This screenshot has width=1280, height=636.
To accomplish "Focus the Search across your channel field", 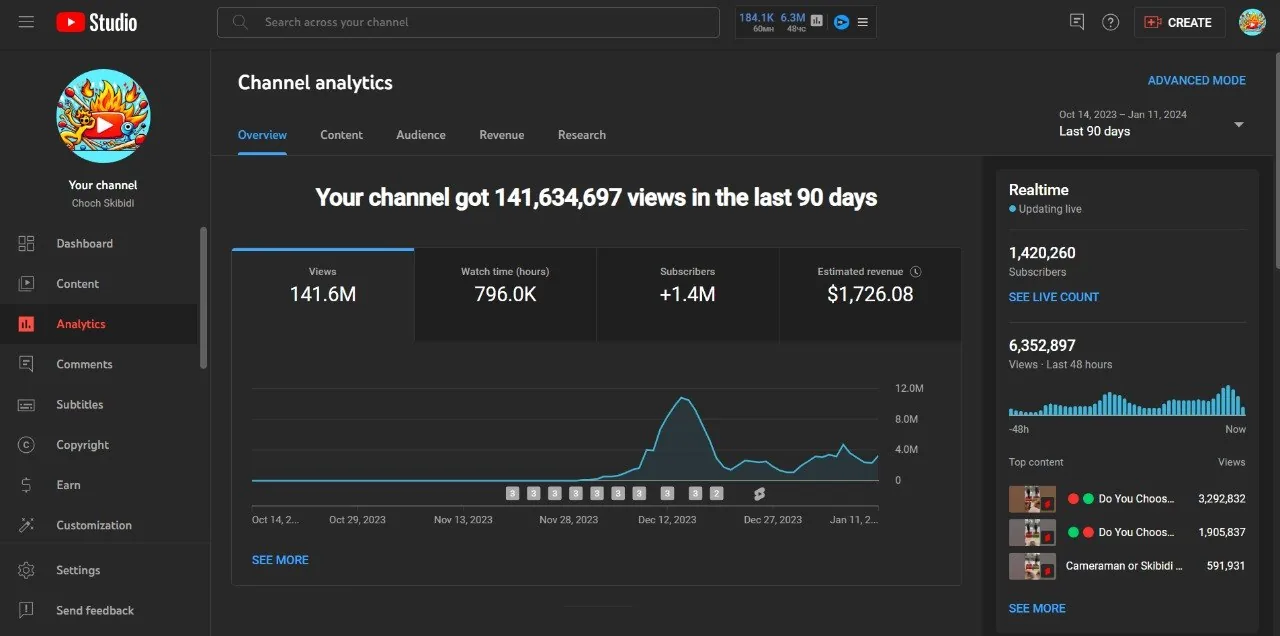I will tap(468, 22).
